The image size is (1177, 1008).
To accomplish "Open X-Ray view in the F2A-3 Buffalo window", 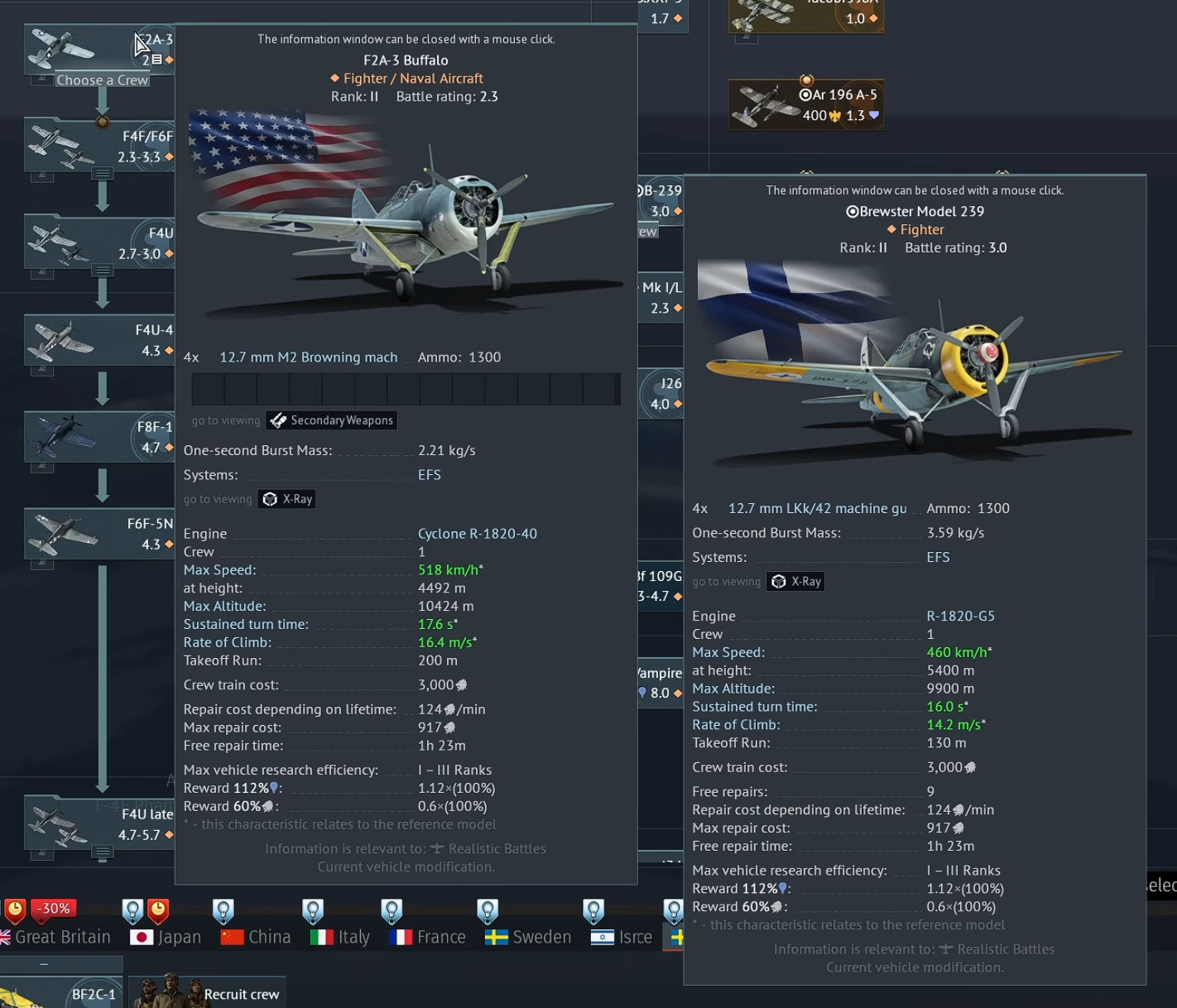I will (287, 499).
